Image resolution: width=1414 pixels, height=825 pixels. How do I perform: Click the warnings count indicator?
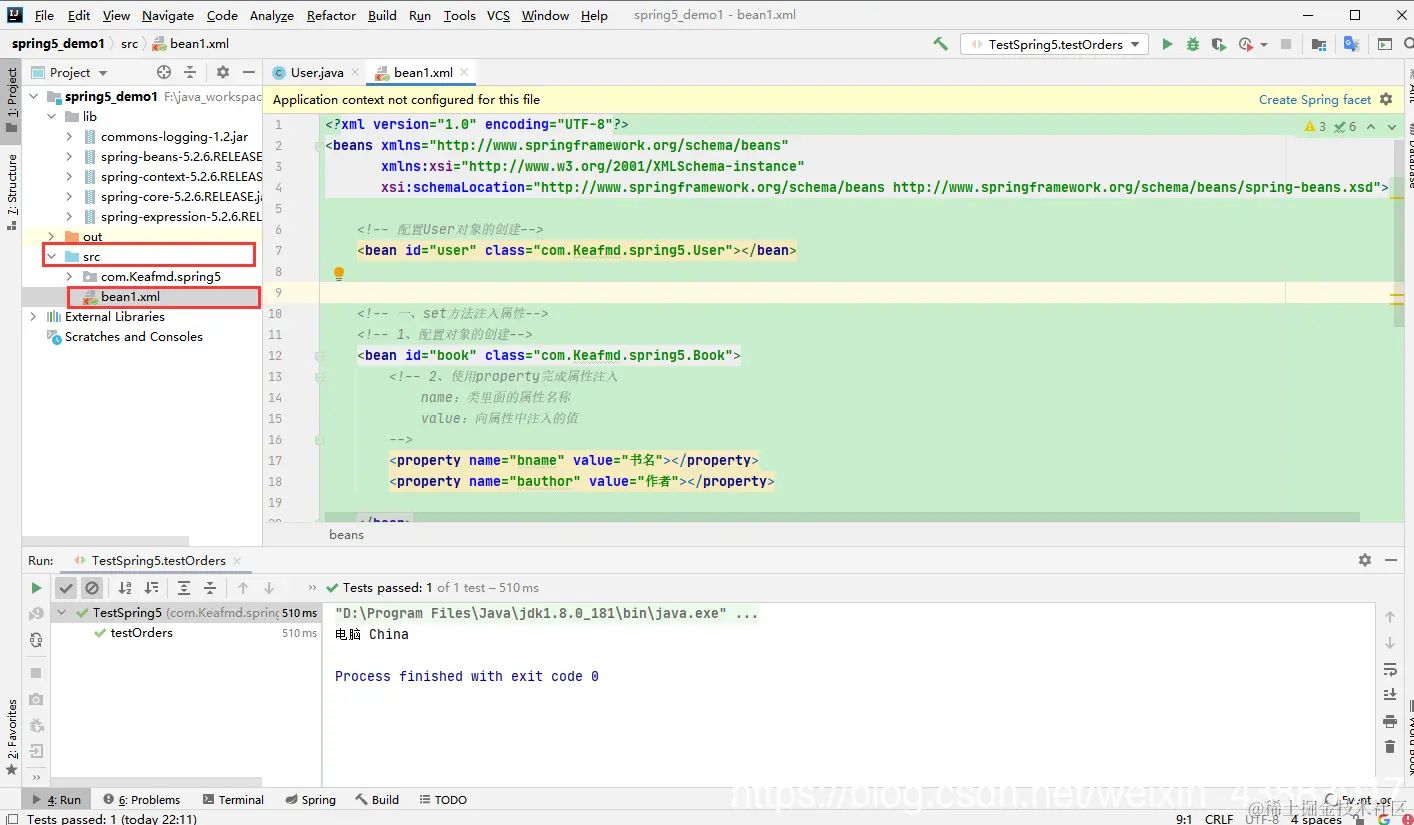pyautogui.click(x=1315, y=127)
